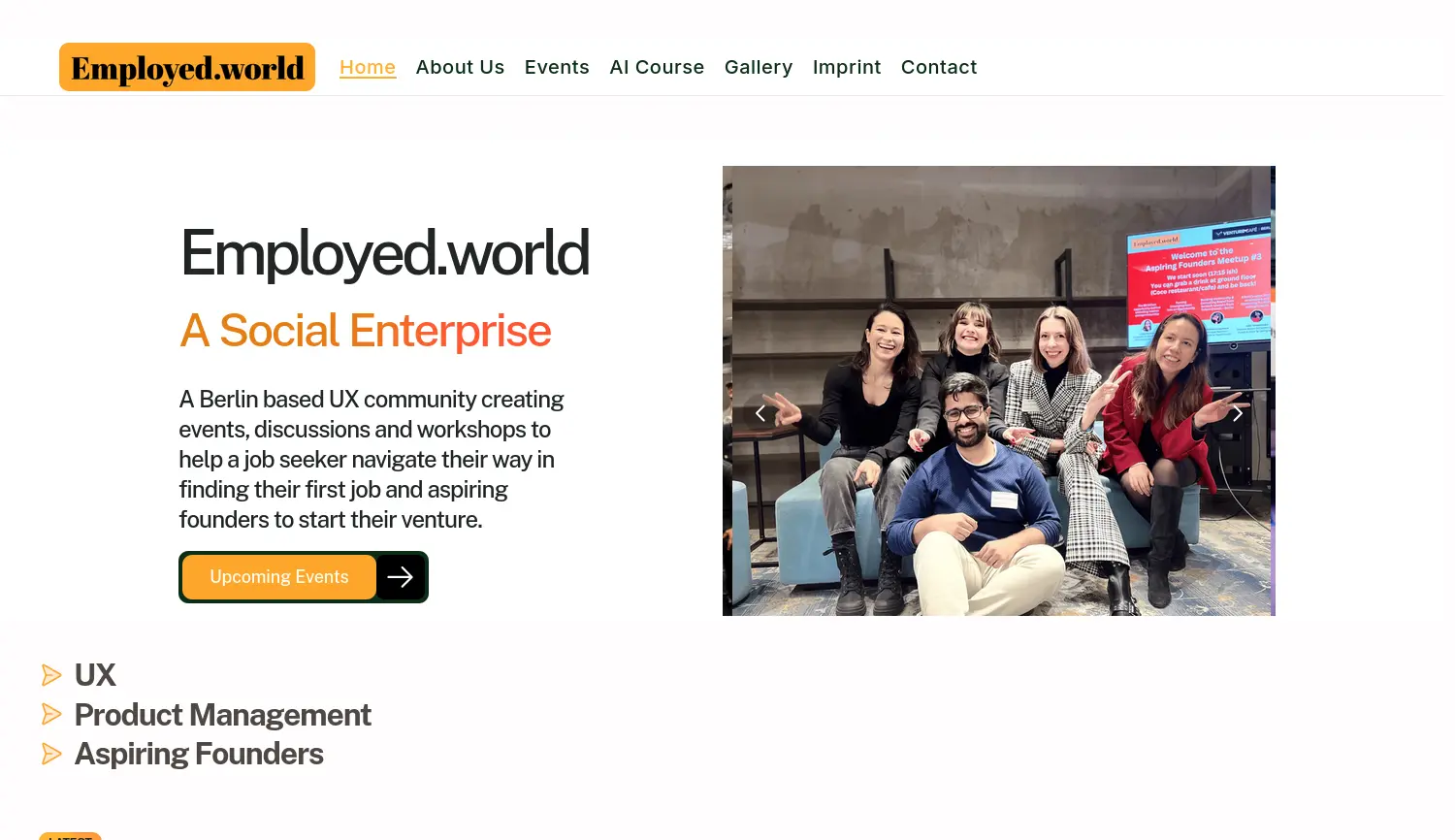
Task: Open the Home menu item
Action: click(368, 67)
